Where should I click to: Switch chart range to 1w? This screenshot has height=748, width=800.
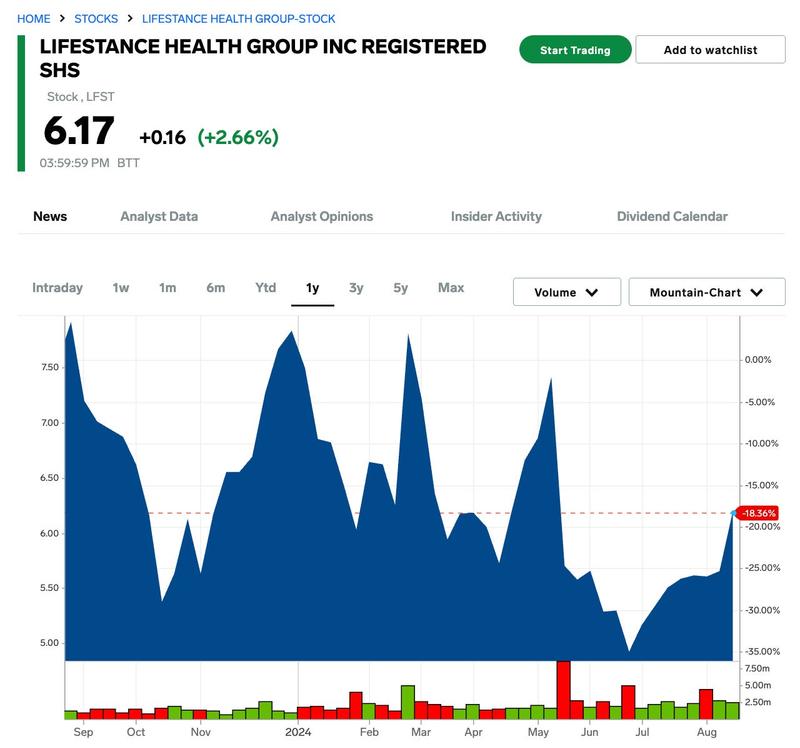(121, 288)
